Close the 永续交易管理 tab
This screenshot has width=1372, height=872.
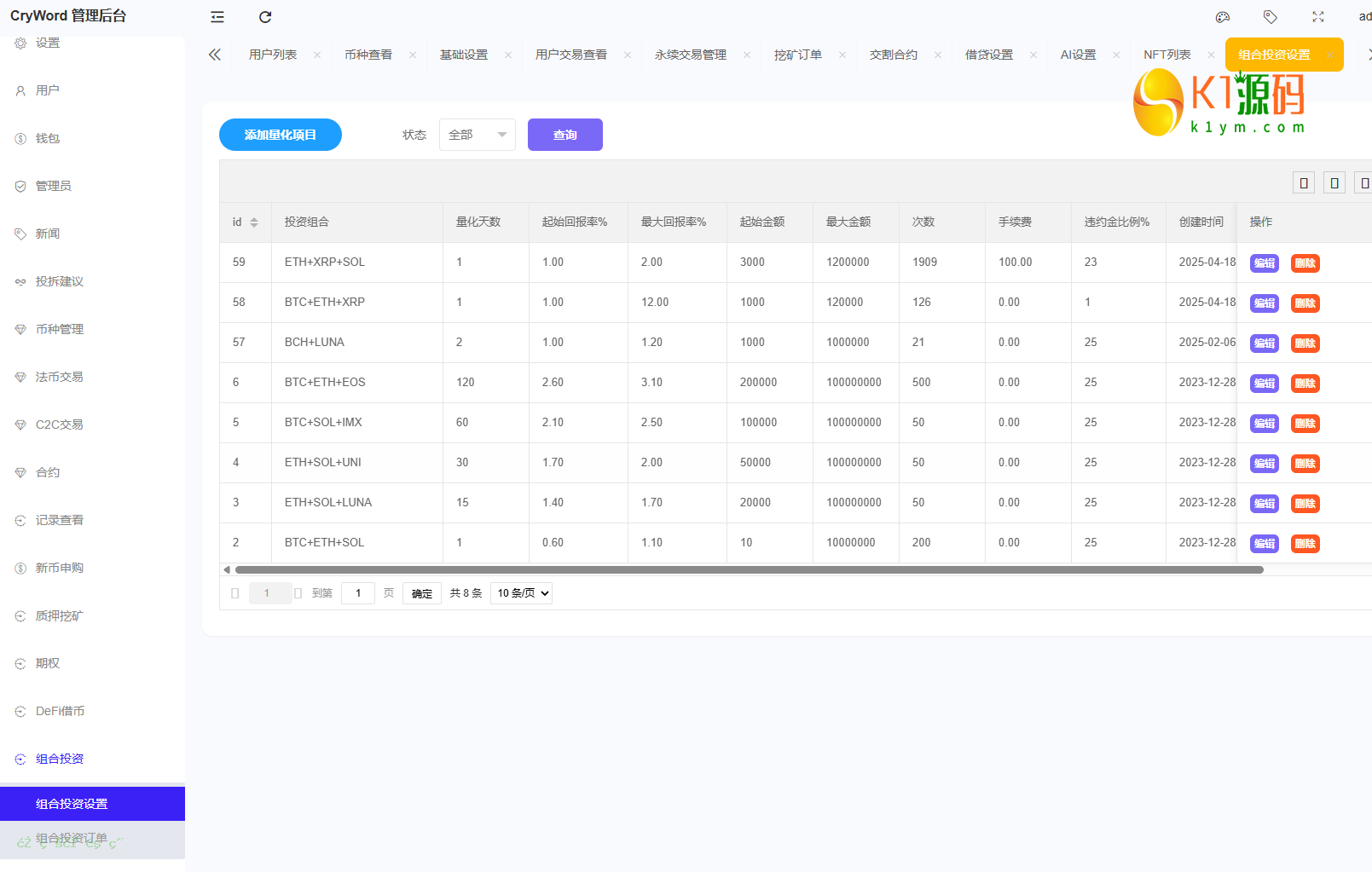(747, 55)
